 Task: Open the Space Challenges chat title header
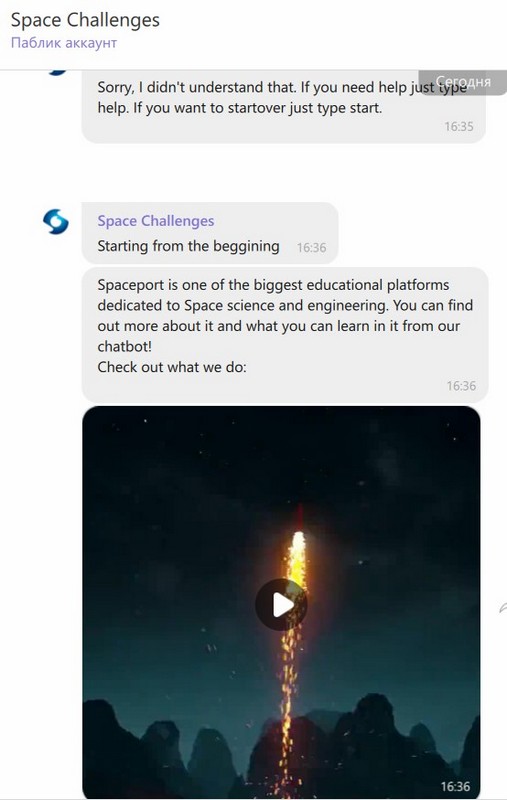point(85,20)
